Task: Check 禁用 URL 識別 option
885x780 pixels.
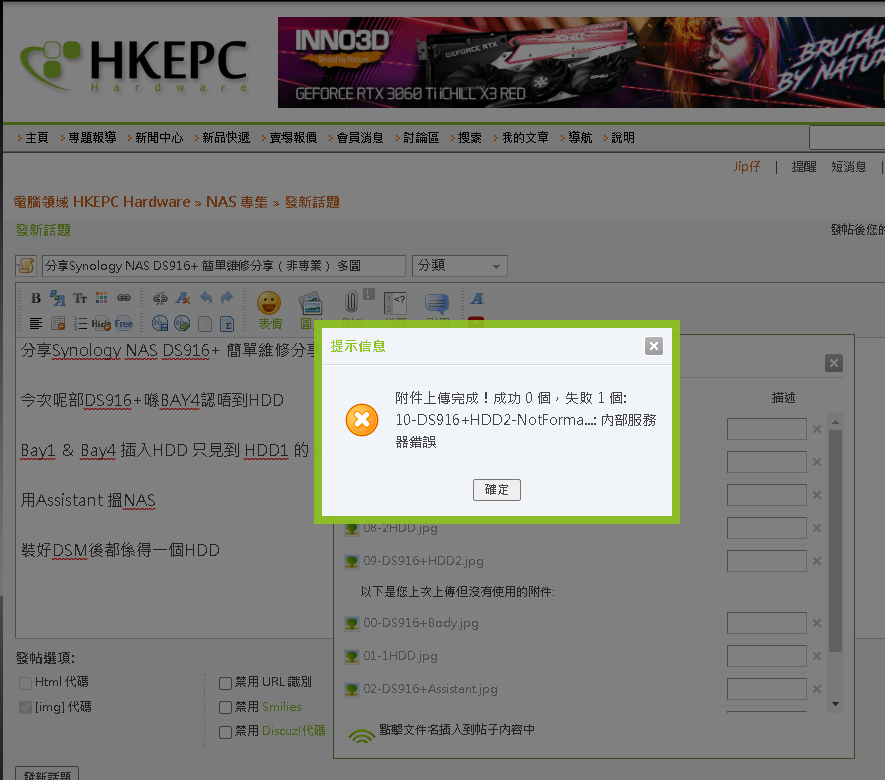Action: [x=225, y=683]
